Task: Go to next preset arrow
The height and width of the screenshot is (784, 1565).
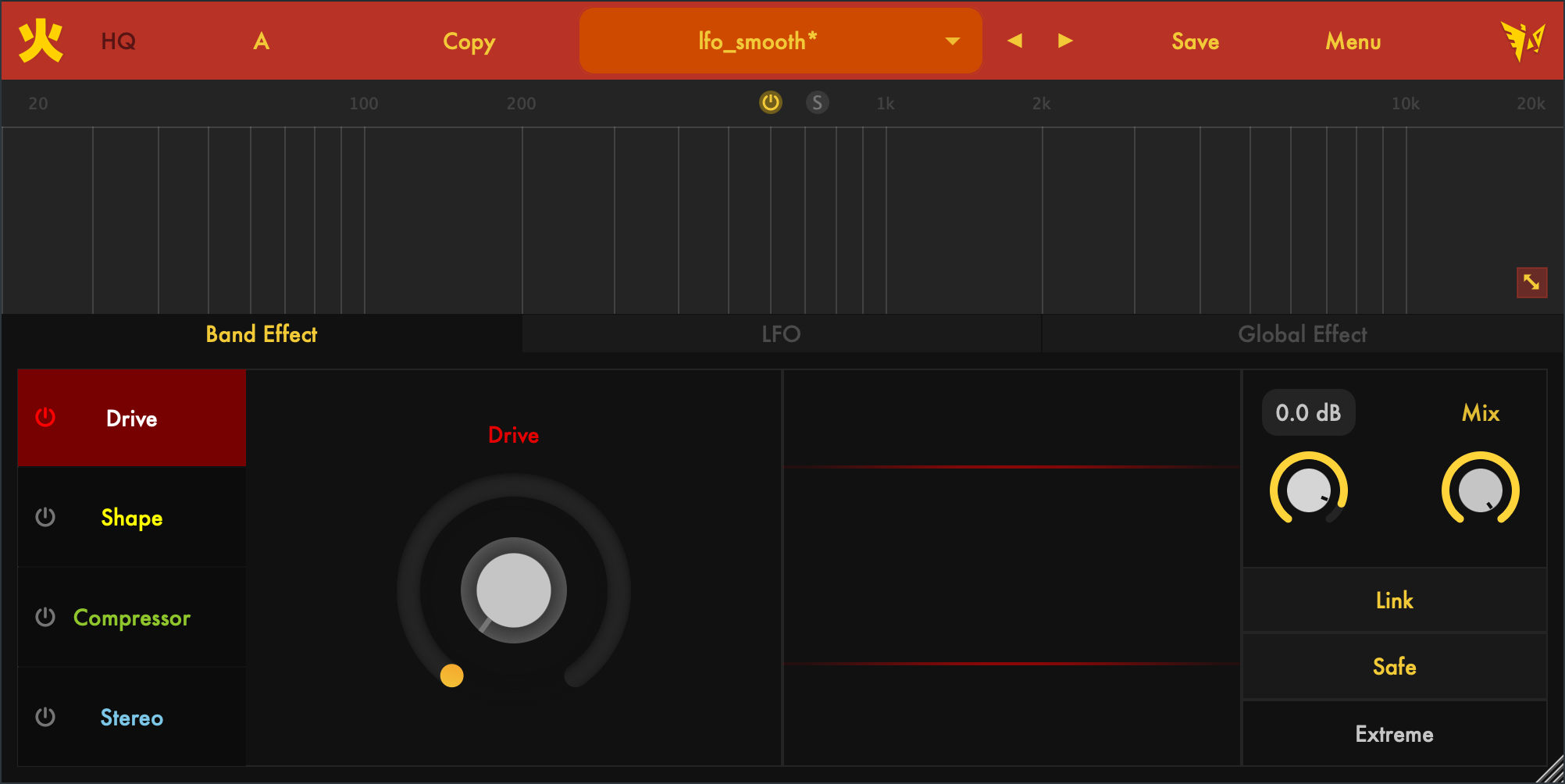Action: pos(1065,41)
